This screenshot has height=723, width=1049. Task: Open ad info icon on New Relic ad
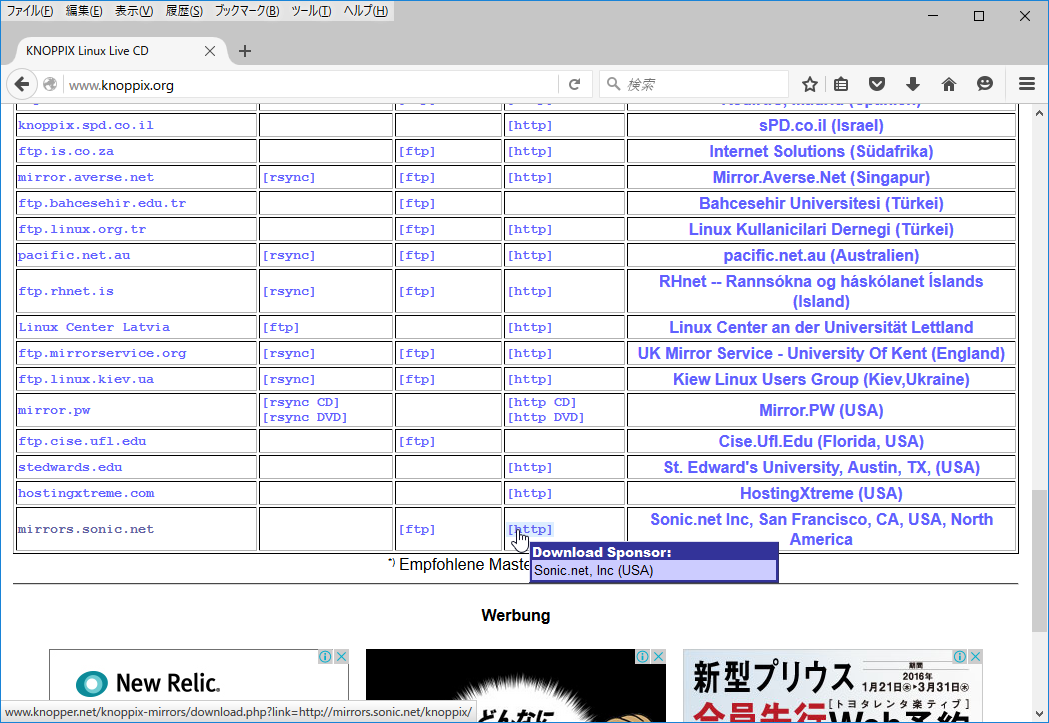(x=325, y=656)
